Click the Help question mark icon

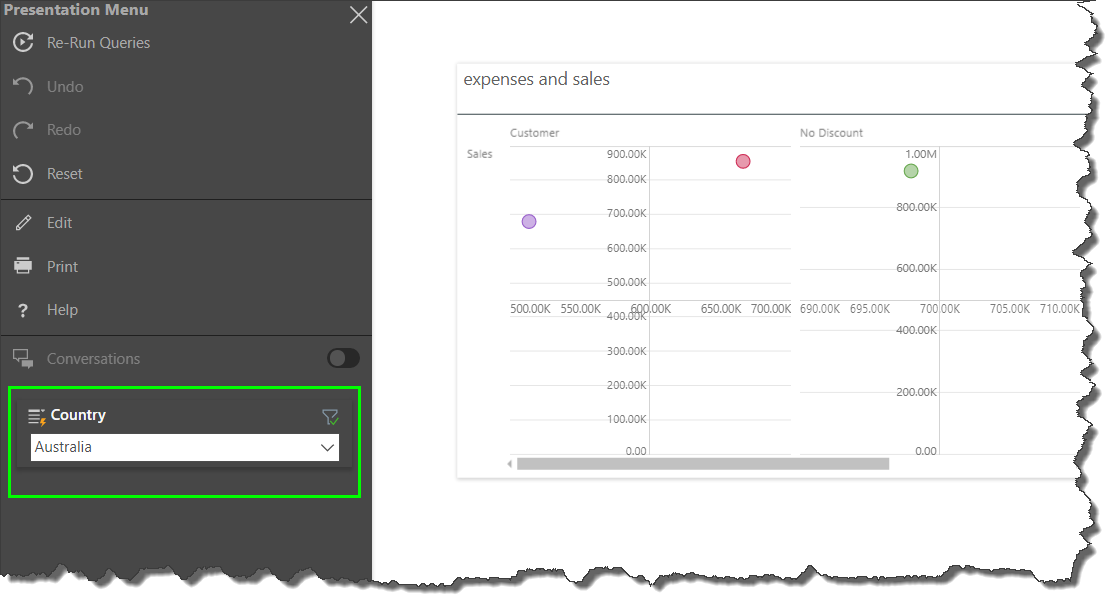23,310
